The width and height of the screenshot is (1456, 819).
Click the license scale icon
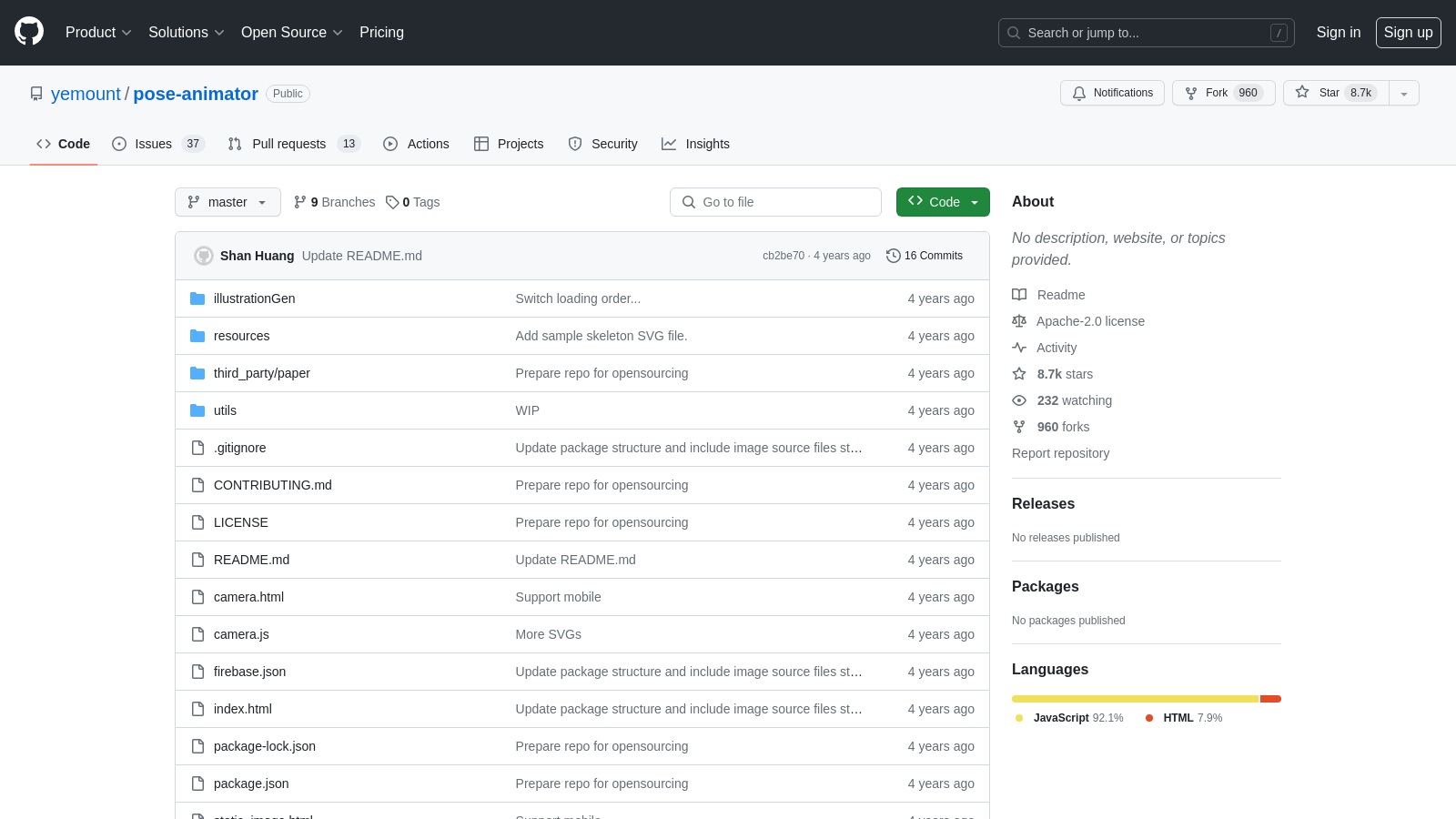[x=1019, y=321]
